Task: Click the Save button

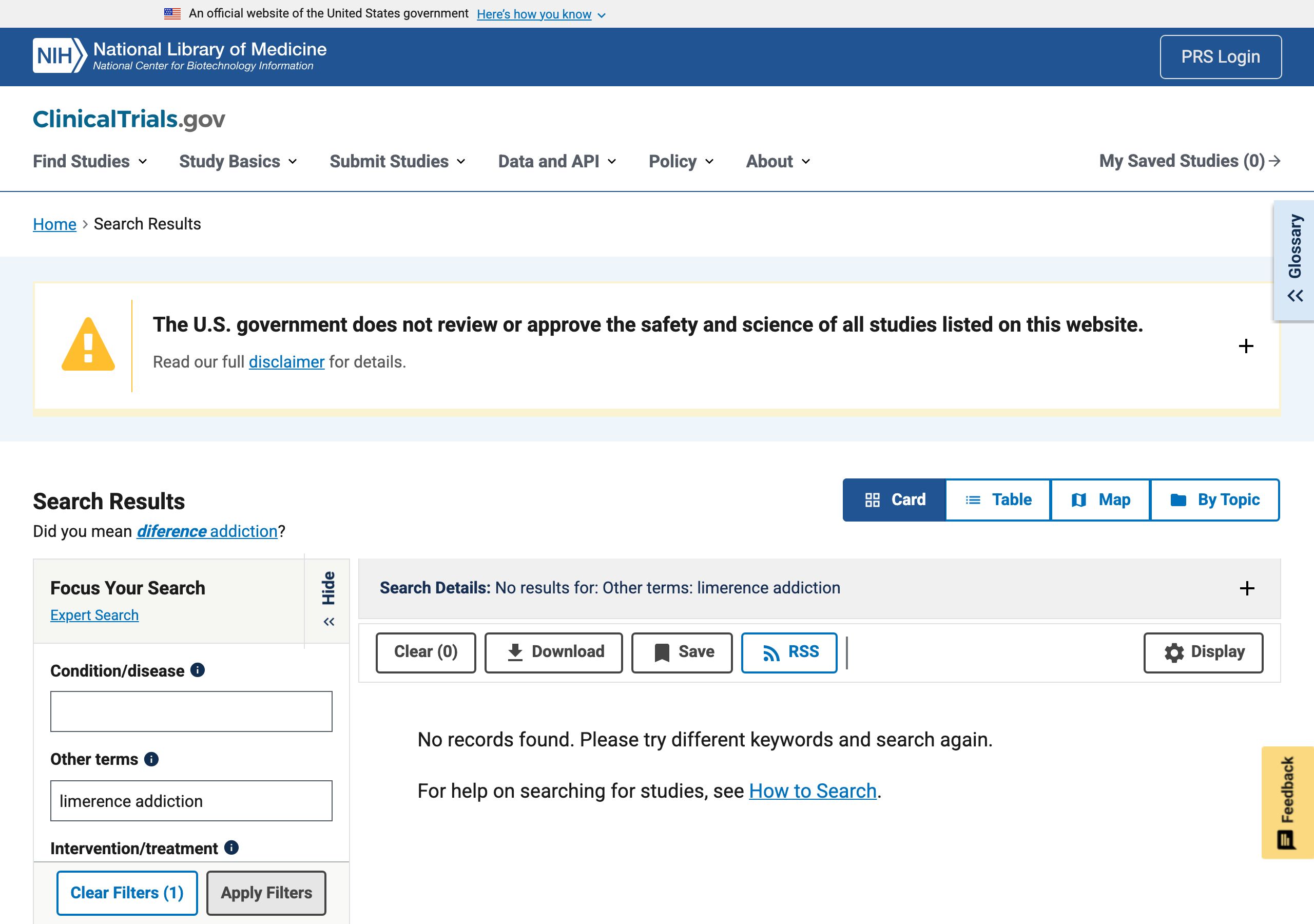Action: 682,652
